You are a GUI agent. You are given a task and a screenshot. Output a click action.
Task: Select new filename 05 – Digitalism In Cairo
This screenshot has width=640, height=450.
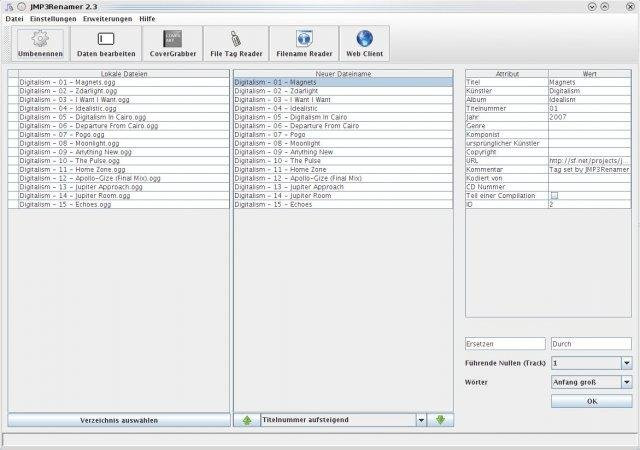pyautogui.click(x=343, y=117)
